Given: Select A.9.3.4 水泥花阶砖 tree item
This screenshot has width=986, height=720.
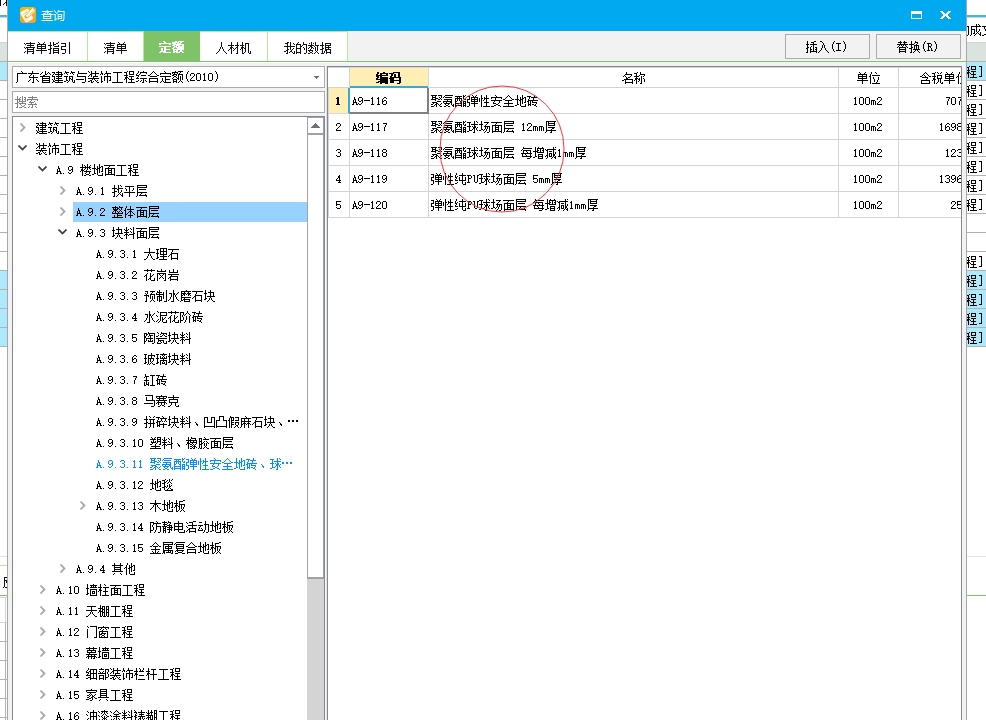Looking at the screenshot, I should click(149, 317).
